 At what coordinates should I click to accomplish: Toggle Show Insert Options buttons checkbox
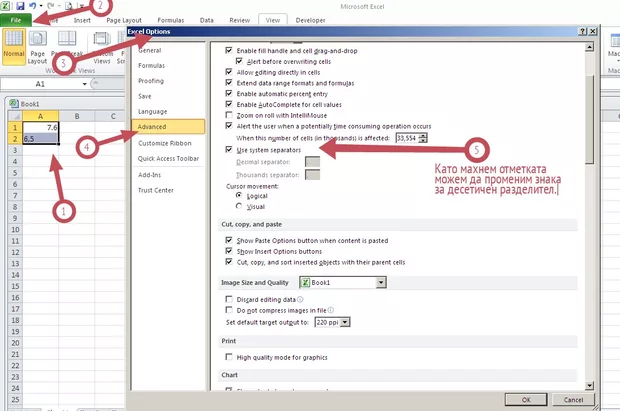(229, 251)
